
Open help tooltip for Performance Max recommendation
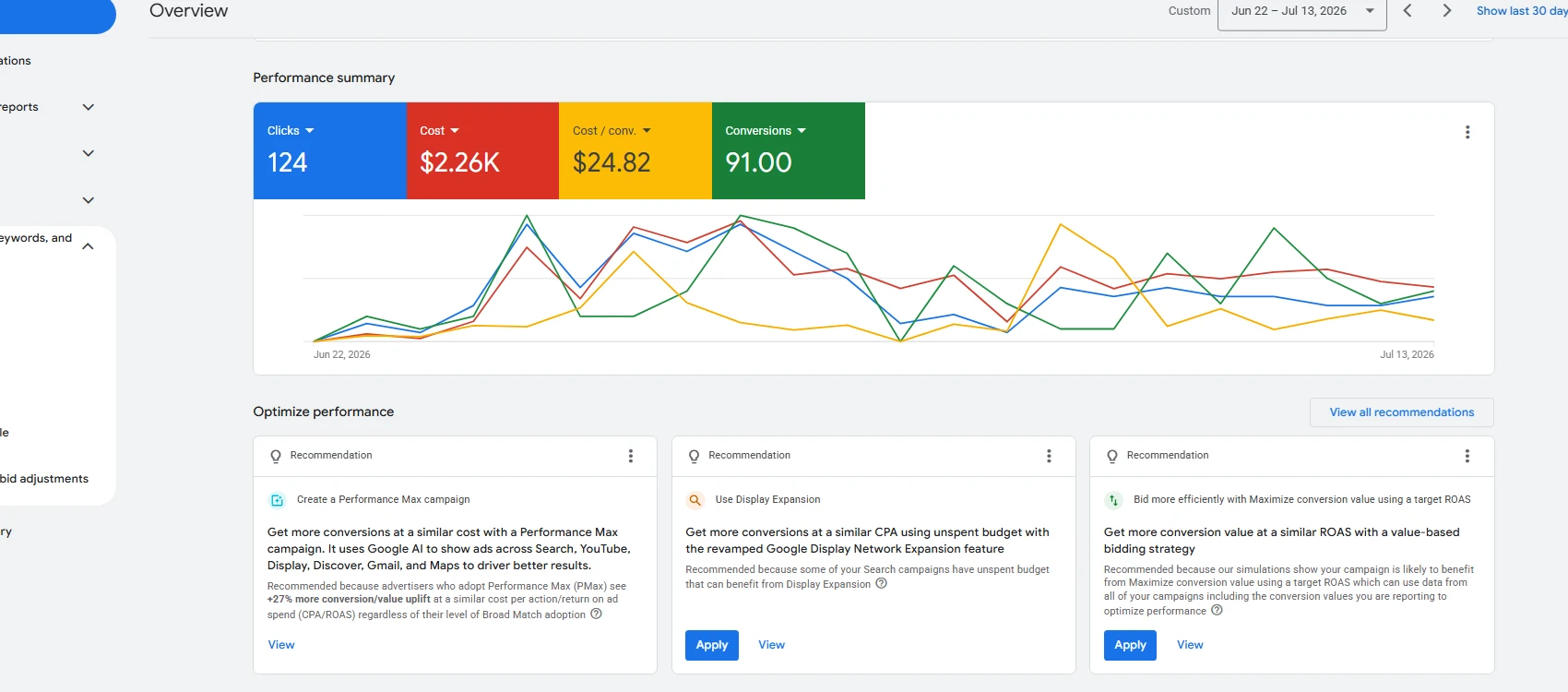pos(596,614)
